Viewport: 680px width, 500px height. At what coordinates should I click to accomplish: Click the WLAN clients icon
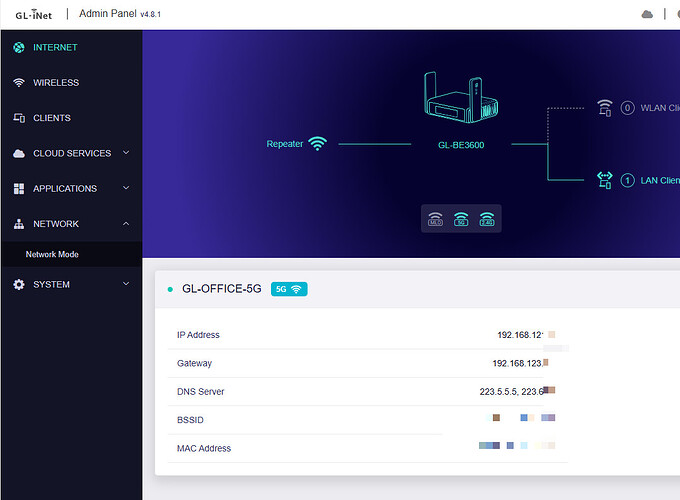click(x=604, y=107)
